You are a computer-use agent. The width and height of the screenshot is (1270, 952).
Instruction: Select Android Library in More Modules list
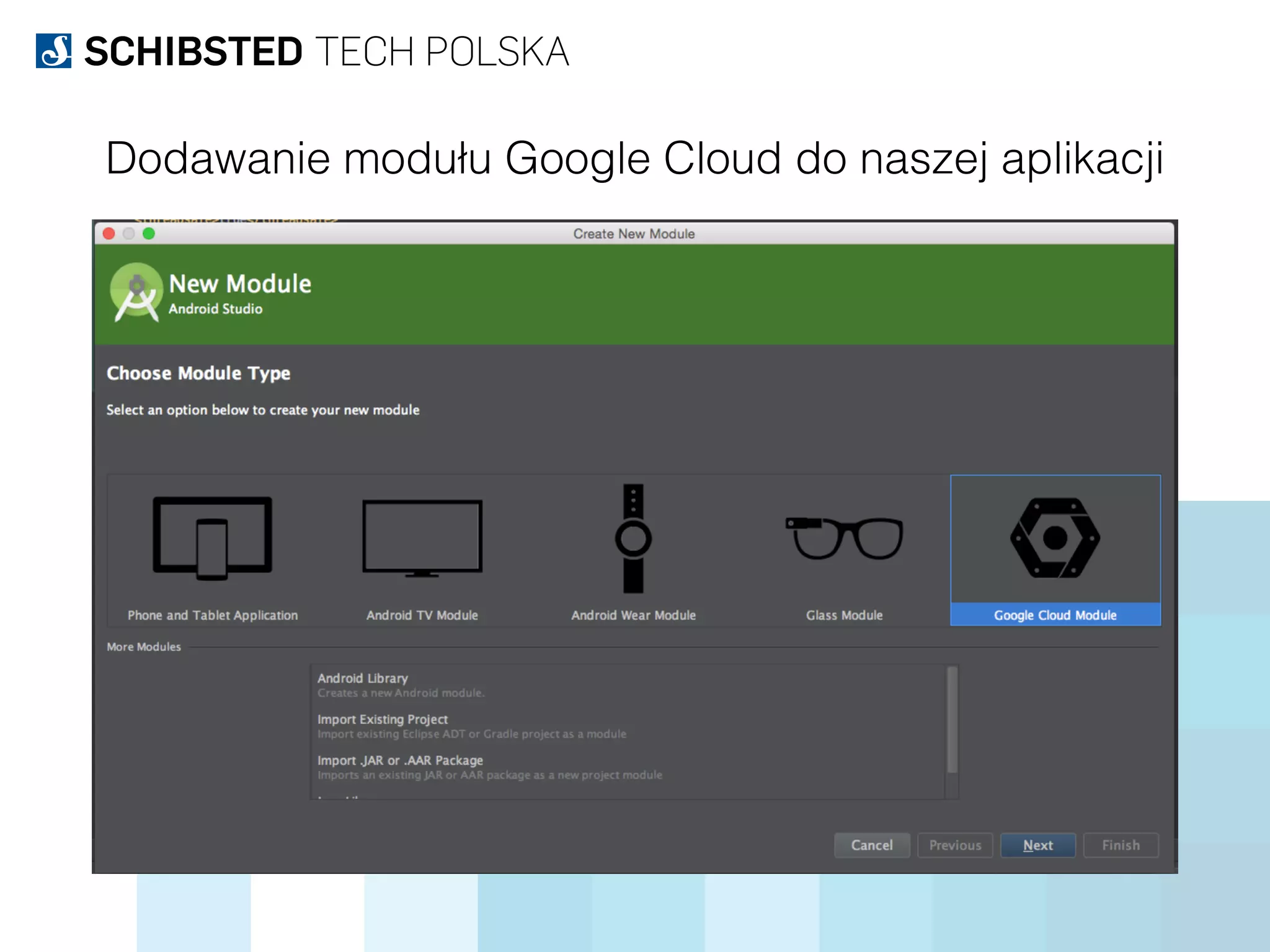(x=628, y=685)
